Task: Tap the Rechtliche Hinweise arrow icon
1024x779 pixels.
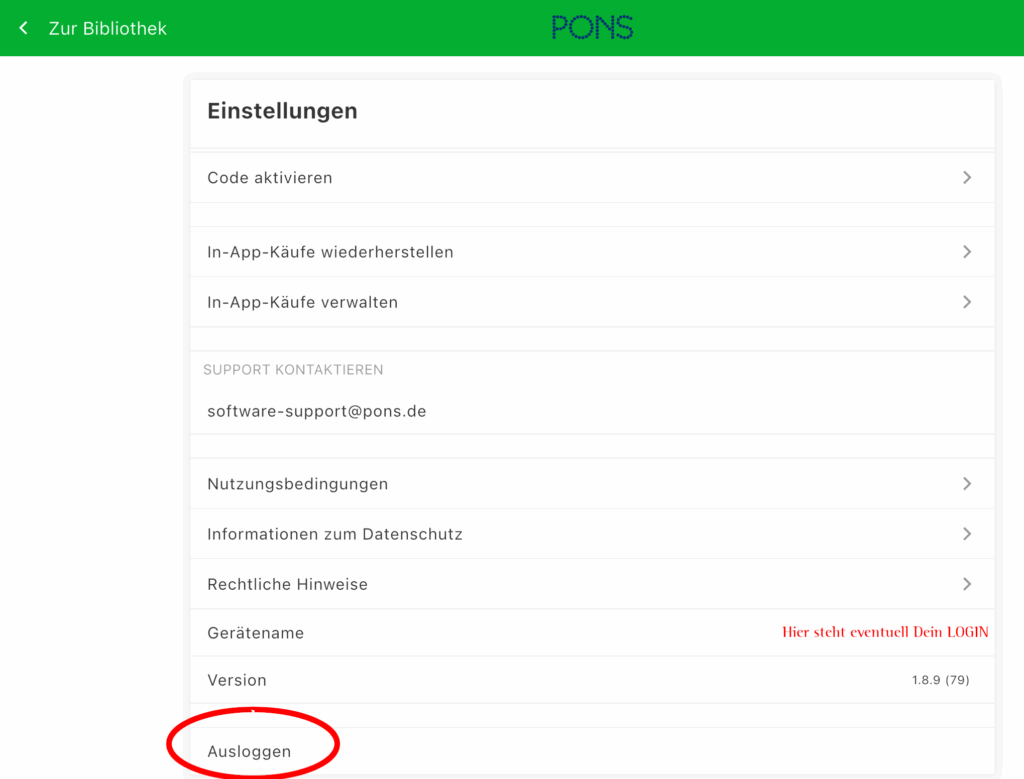Action: pos(966,584)
